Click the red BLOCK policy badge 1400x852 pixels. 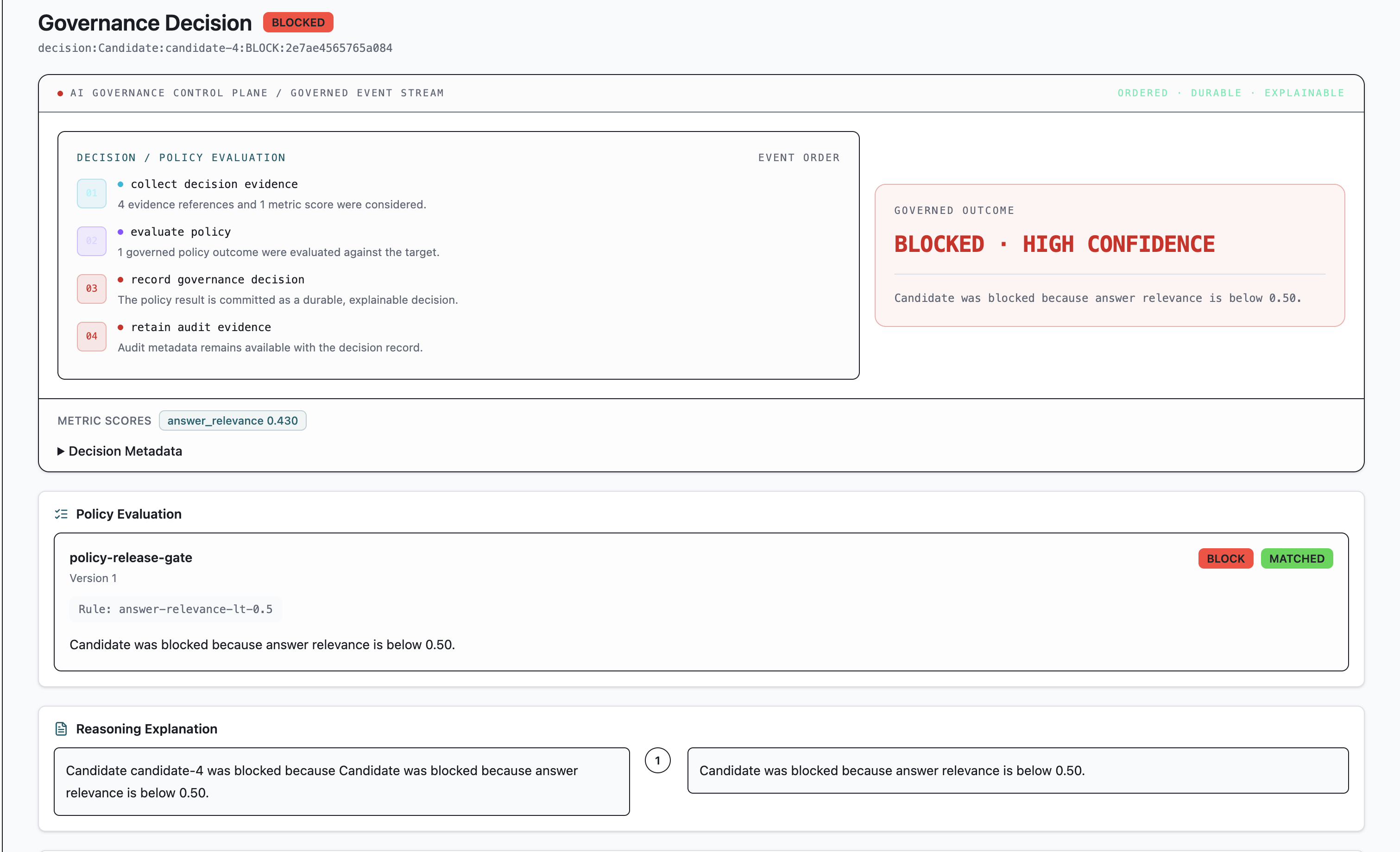[1225, 558]
